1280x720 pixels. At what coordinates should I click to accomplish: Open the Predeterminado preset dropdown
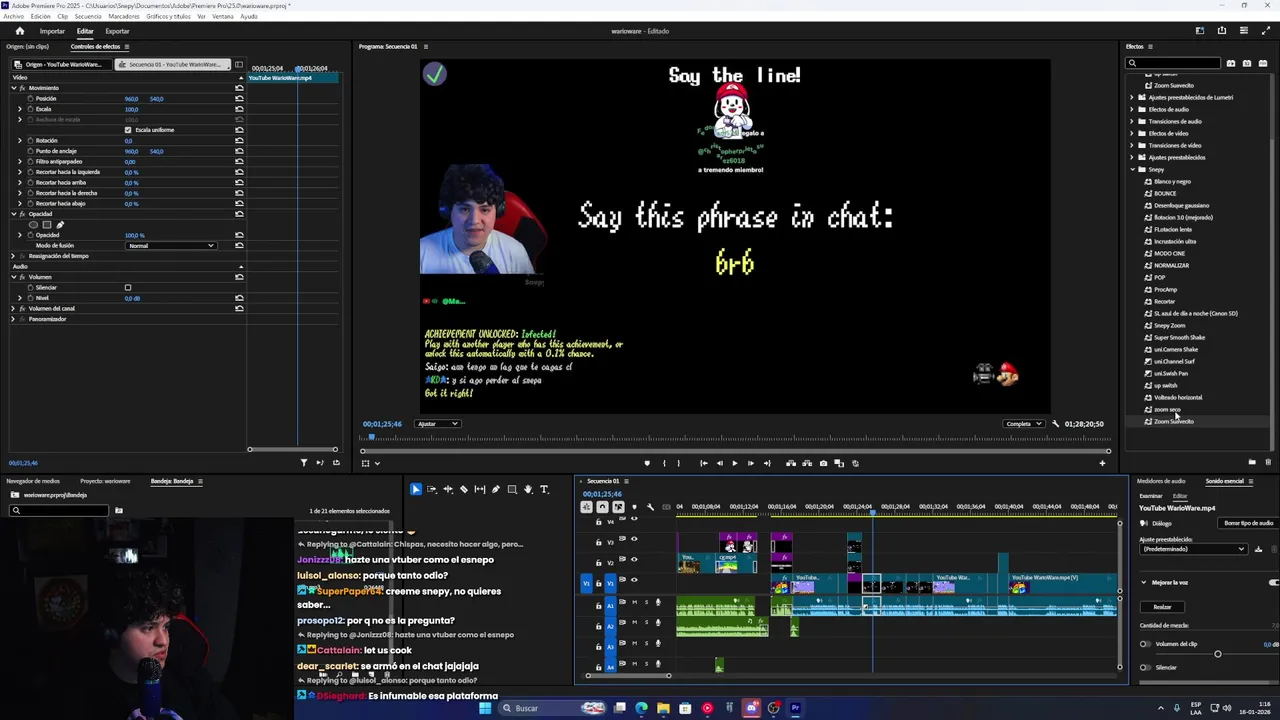point(1194,549)
